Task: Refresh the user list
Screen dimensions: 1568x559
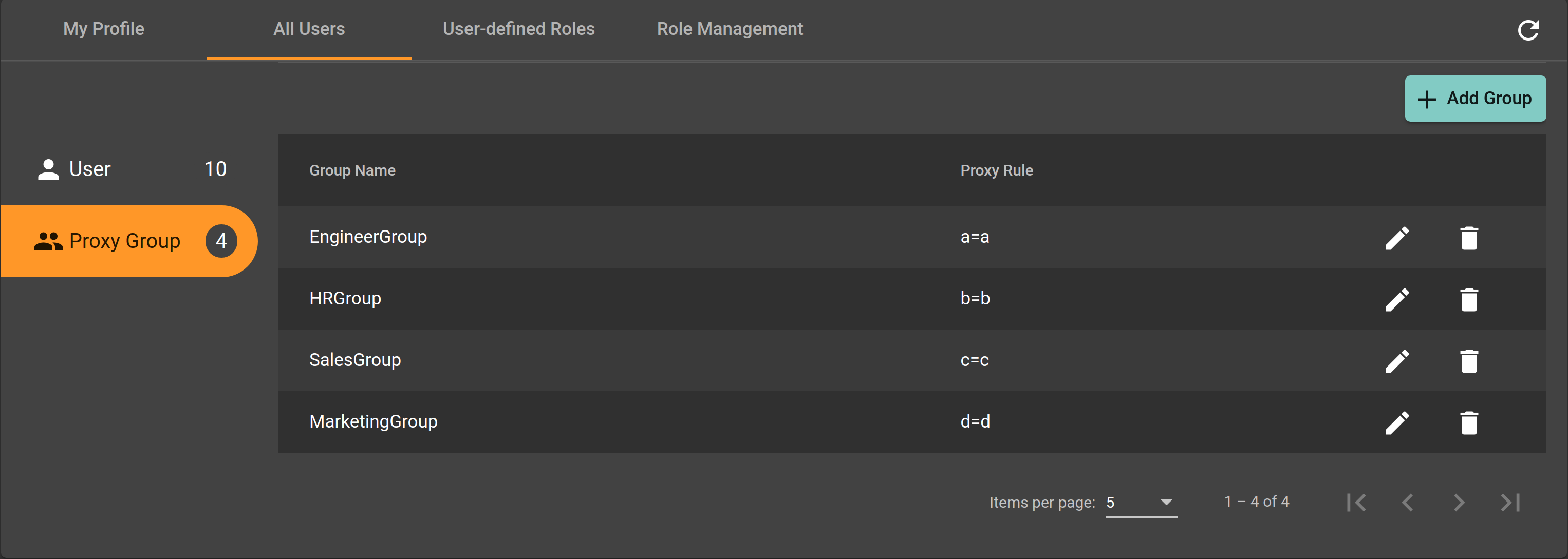Action: [x=1529, y=29]
